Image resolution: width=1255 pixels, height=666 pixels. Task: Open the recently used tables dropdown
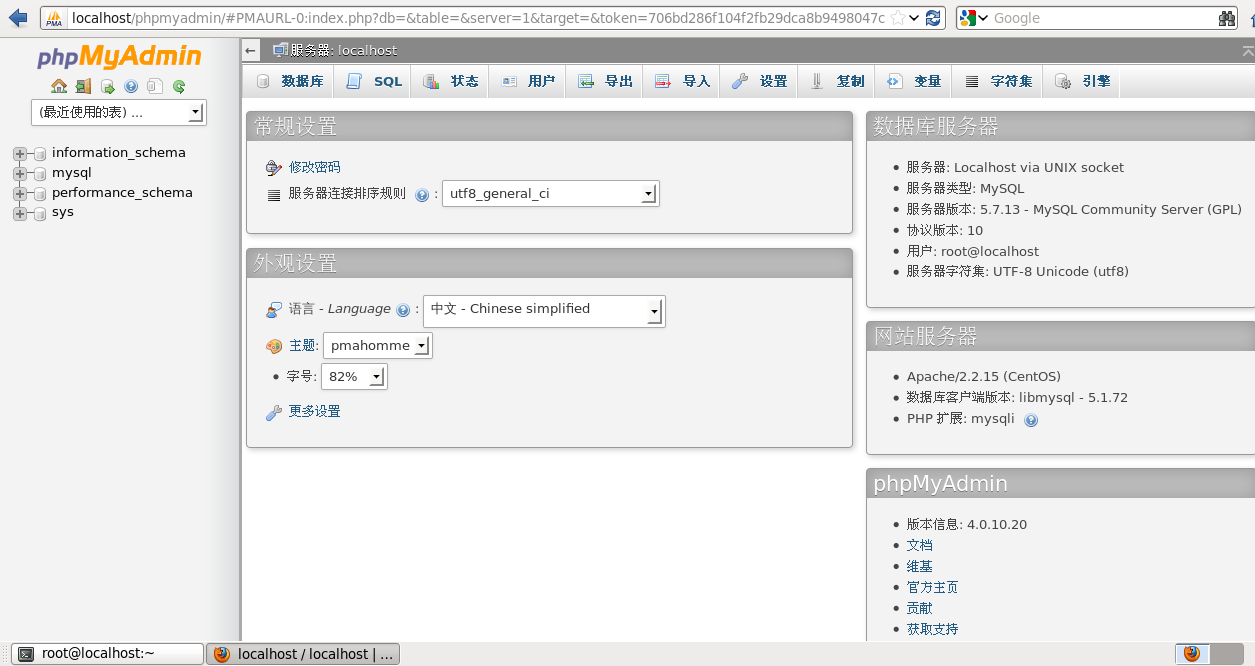click(x=119, y=112)
